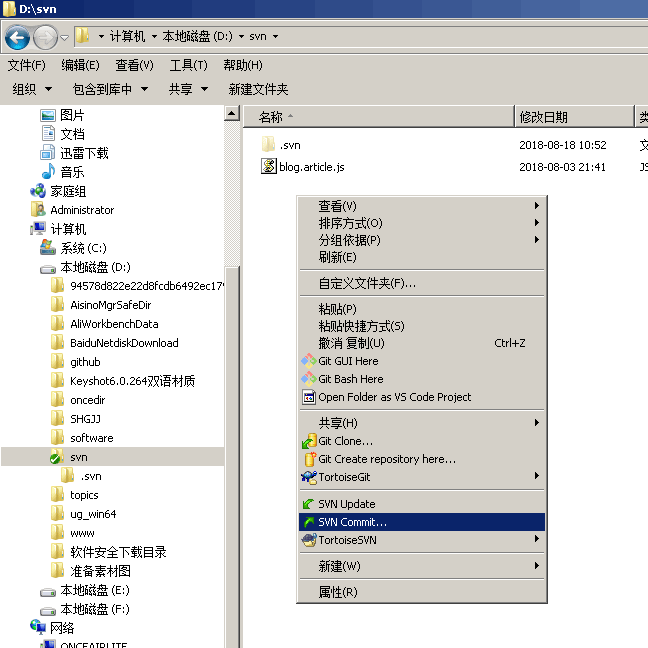This screenshot has height=648, width=648.
Task: Select the github folder in tree
Action: point(85,362)
